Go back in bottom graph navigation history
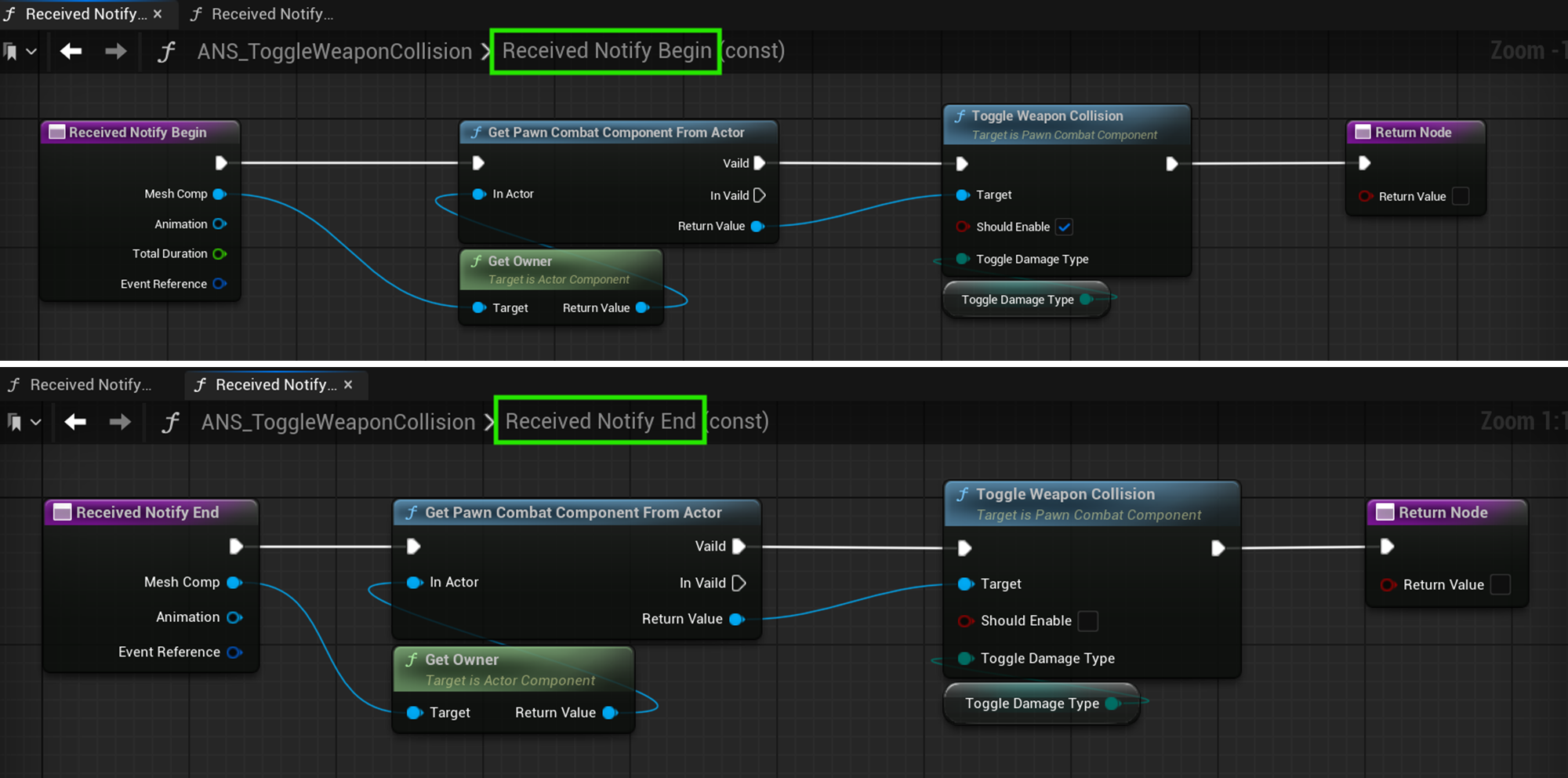 (75, 422)
